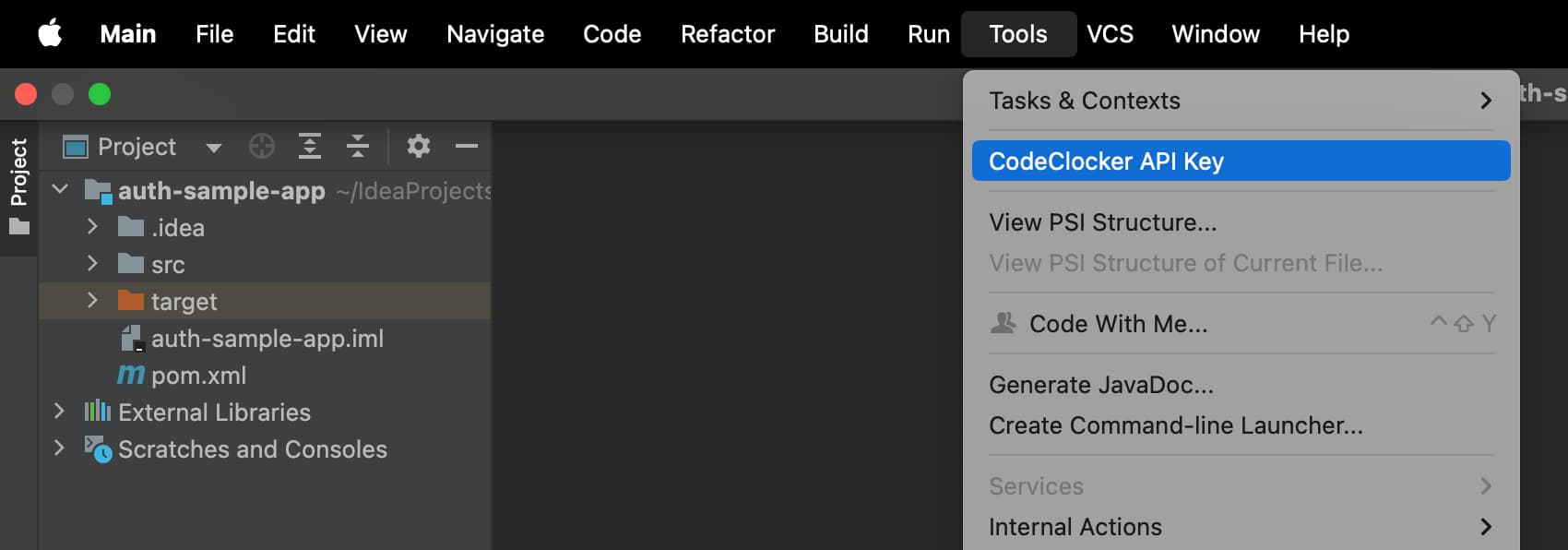Expand the src folder

(92, 264)
